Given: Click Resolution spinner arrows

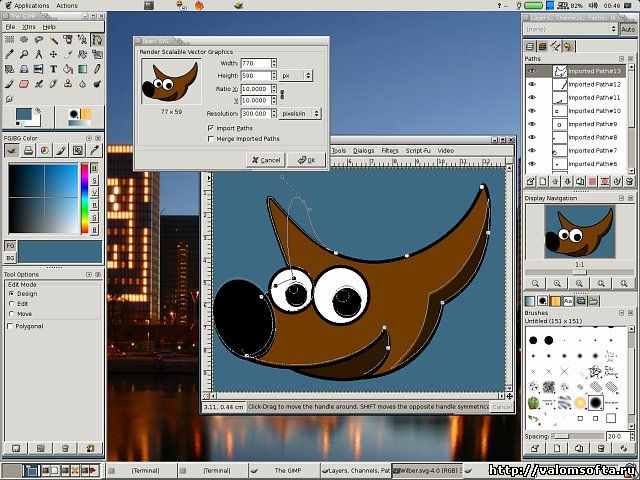Looking at the screenshot, I should pyautogui.click(x=274, y=113).
